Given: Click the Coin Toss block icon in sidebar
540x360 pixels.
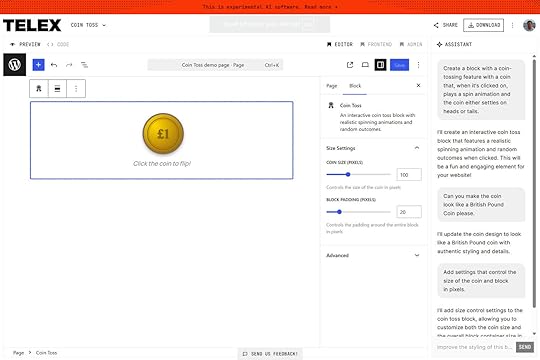Looking at the screenshot, I should (x=331, y=105).
